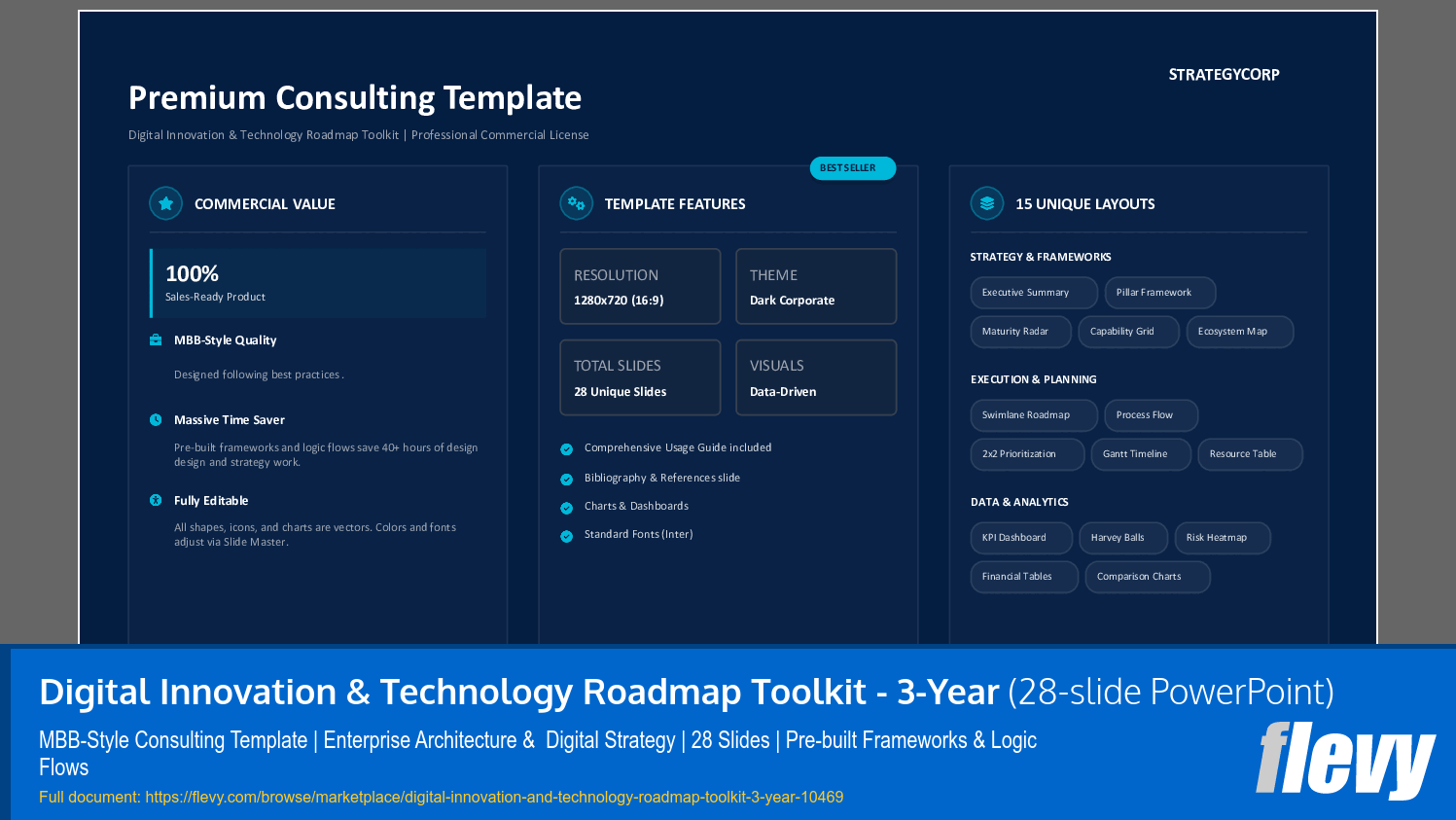Click the star icon next to Commercial Value

tap(165, 203)
